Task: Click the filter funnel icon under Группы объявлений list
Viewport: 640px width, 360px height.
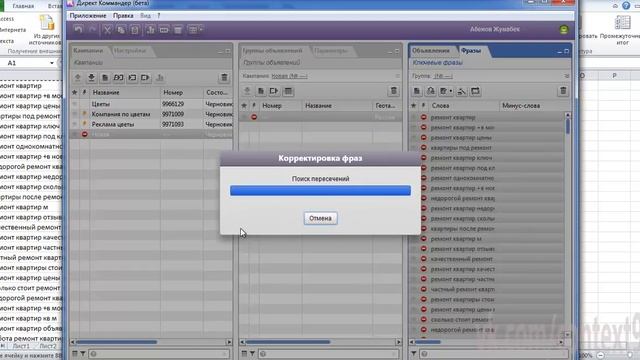Action: coord(252,353)
